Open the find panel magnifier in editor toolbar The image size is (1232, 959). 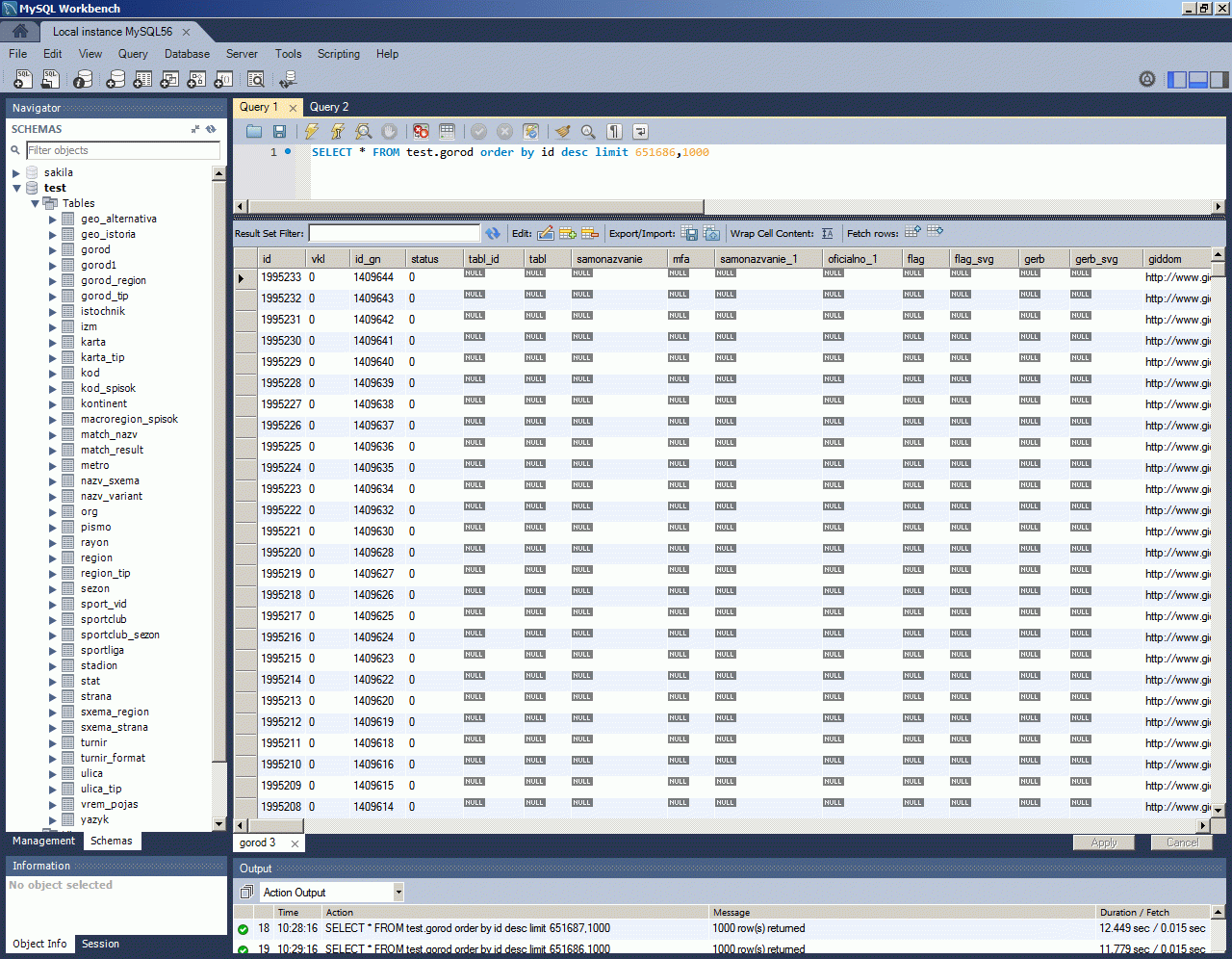588,131
